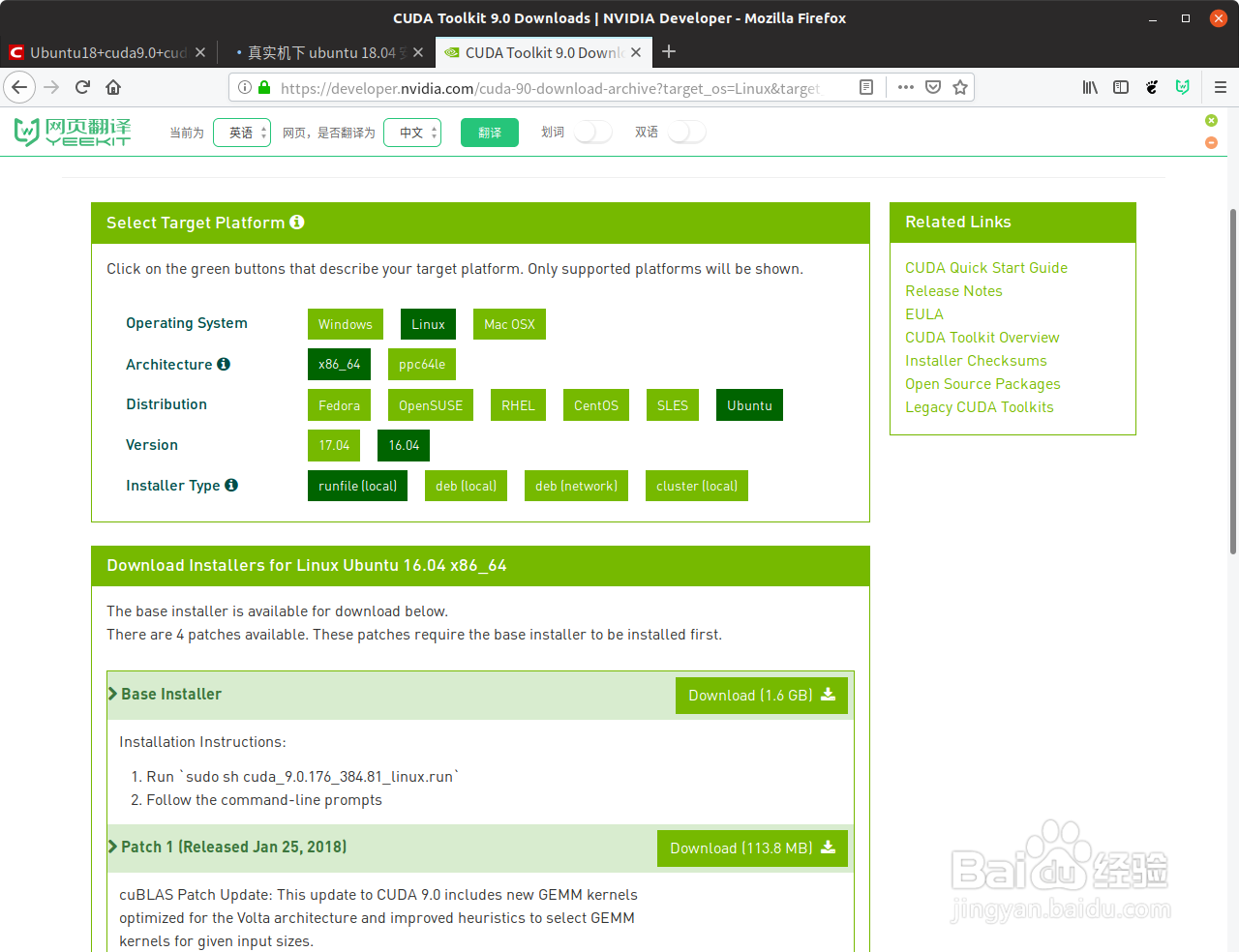Pick SLES distribution

coord(673,405)
